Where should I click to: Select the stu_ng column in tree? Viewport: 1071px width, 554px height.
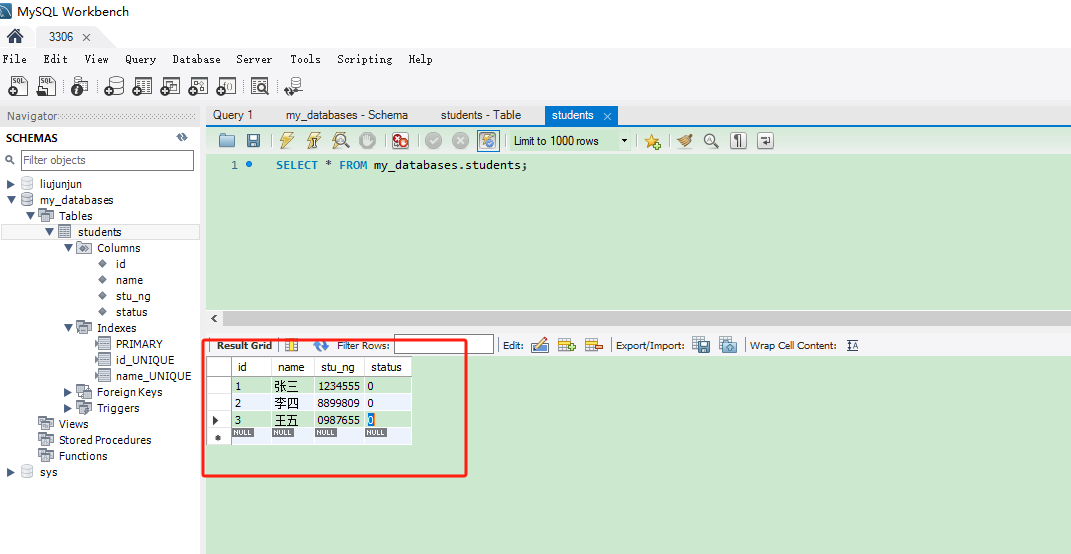tap(133, 296)
